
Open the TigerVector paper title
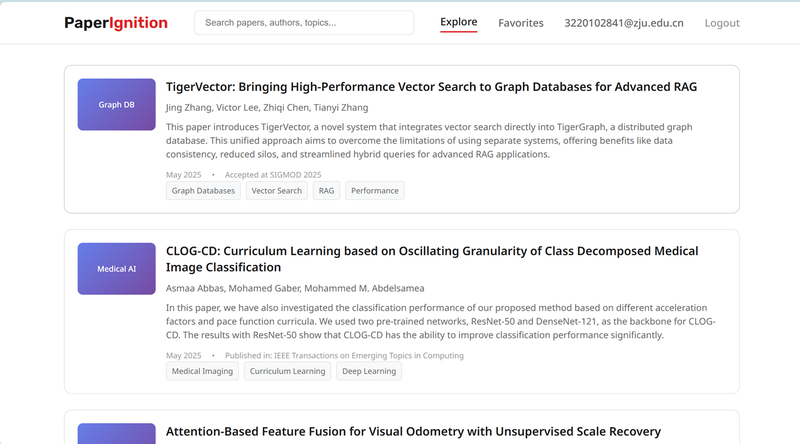431,87
